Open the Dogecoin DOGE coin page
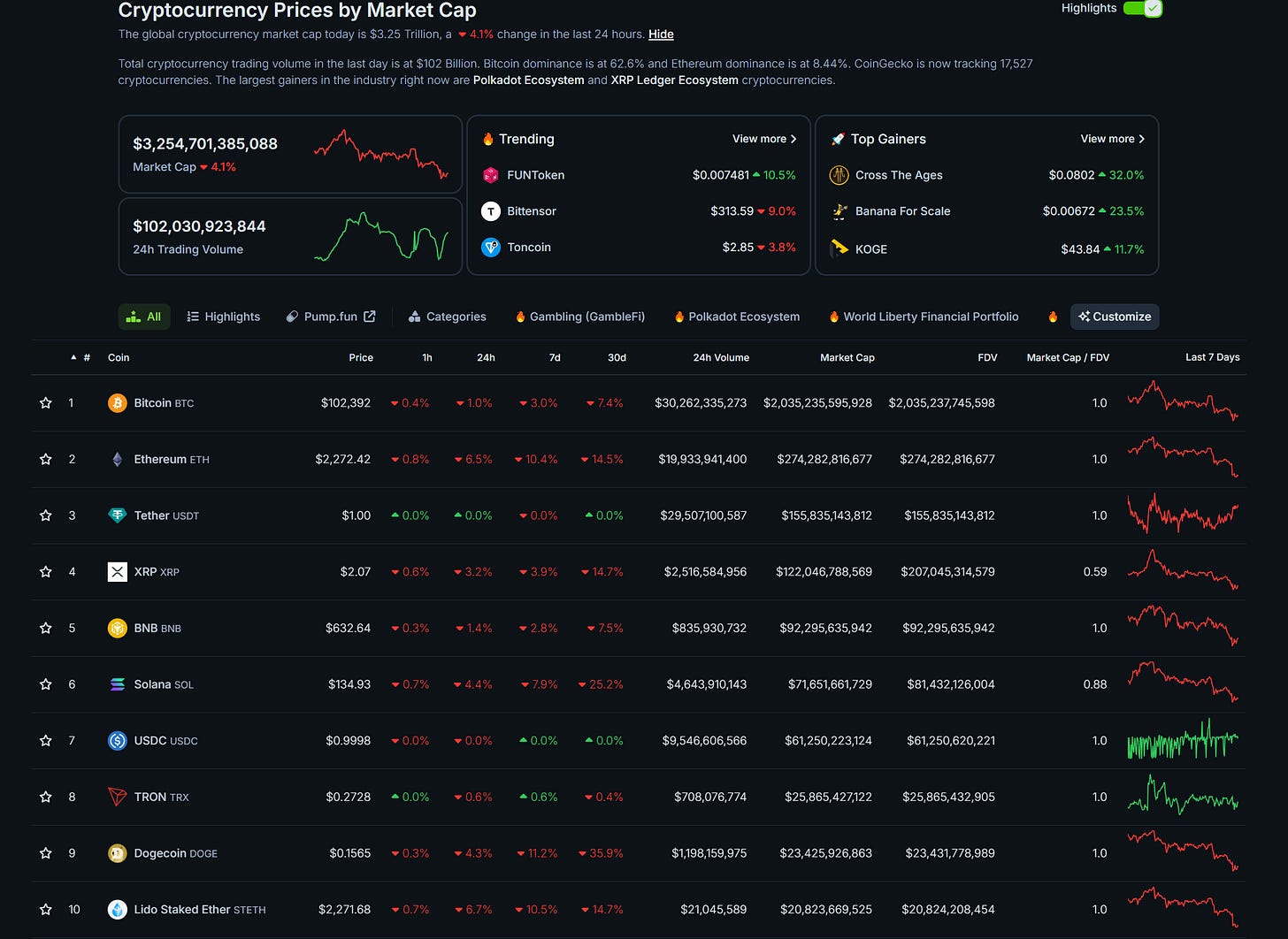Image resolution: width=1288 pixels, height=939 pixels. (175, 853)
